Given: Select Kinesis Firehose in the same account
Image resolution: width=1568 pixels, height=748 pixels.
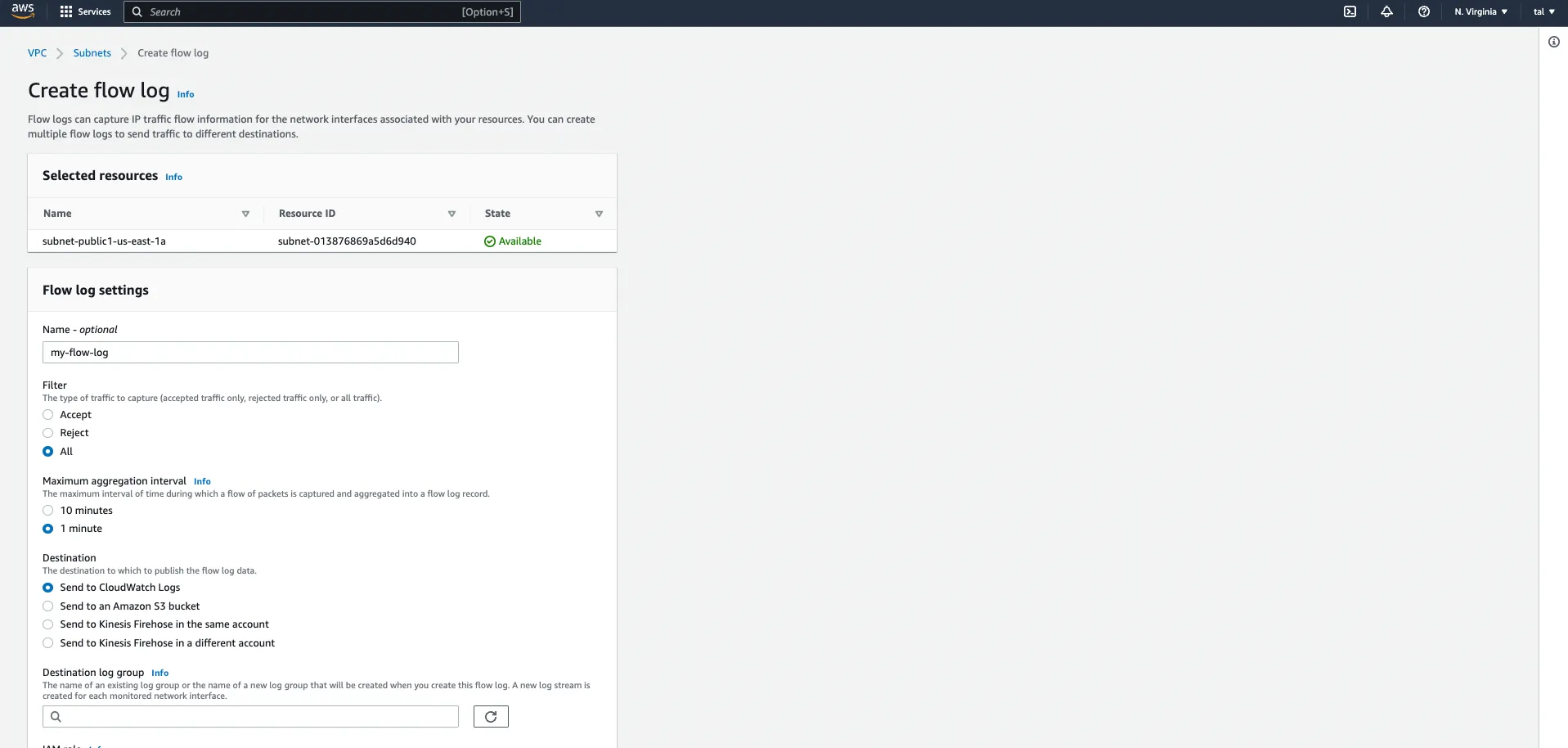Looking at the screenshot, I should [x=48, y=624].
